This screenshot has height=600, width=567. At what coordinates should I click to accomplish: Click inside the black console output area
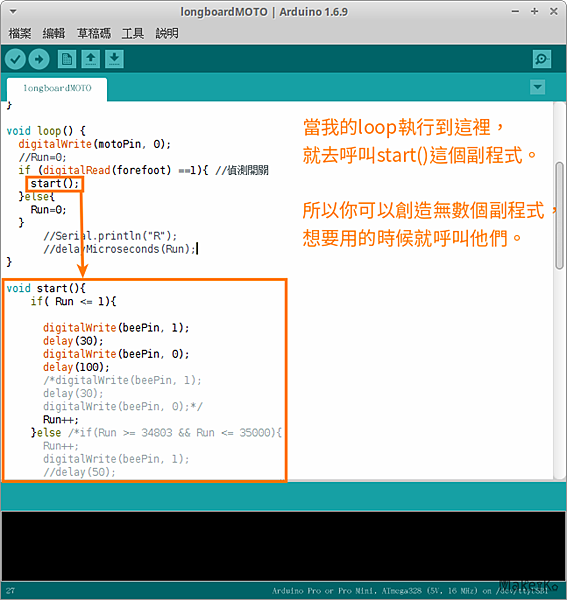tap(283, 546)
